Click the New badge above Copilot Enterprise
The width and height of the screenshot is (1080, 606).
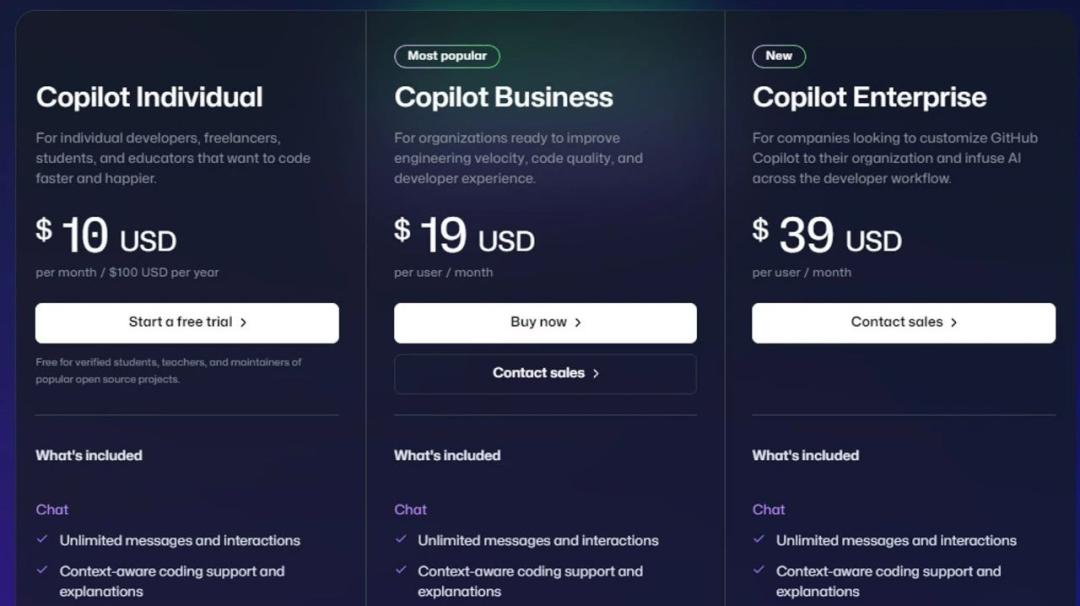coord(779,56)
